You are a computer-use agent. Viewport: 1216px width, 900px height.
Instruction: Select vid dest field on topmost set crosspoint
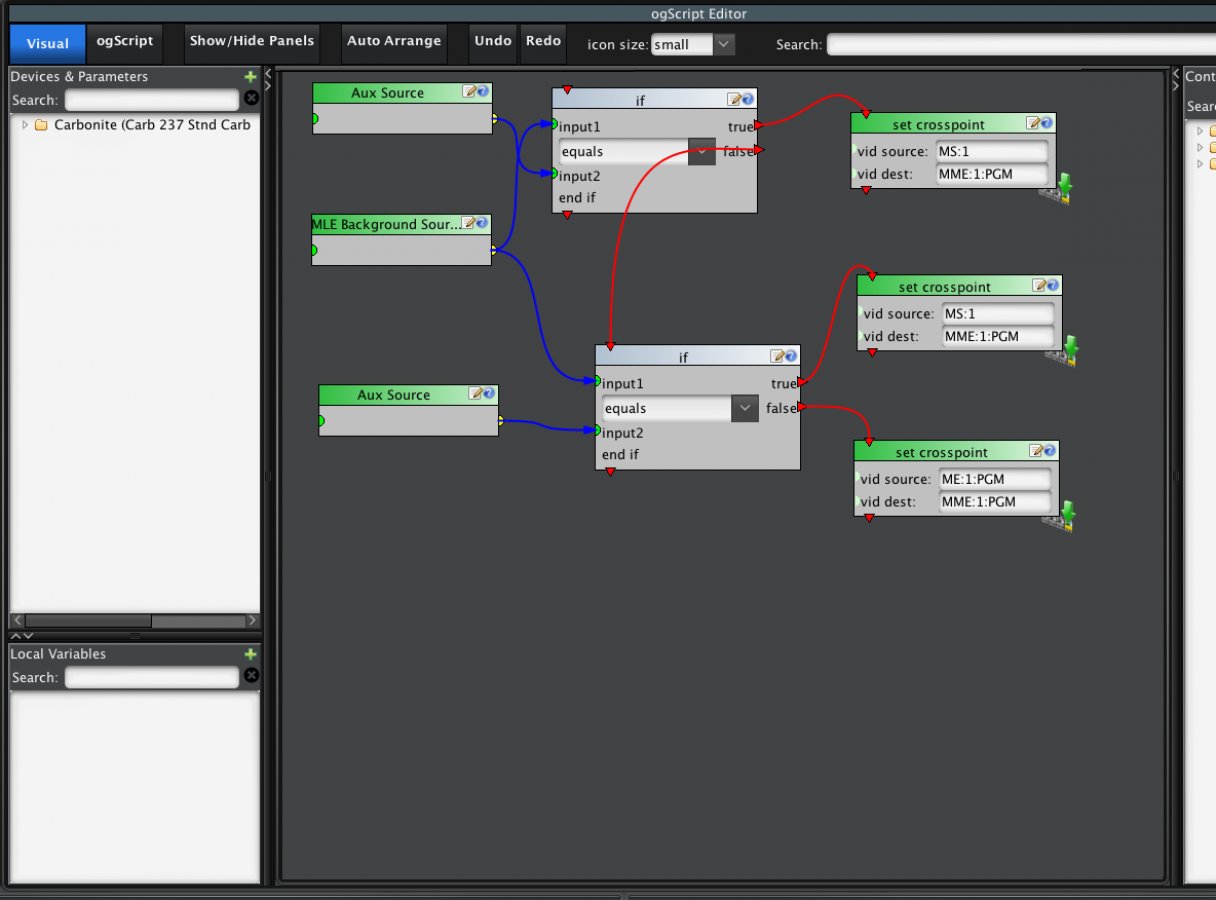click(992, 174)
